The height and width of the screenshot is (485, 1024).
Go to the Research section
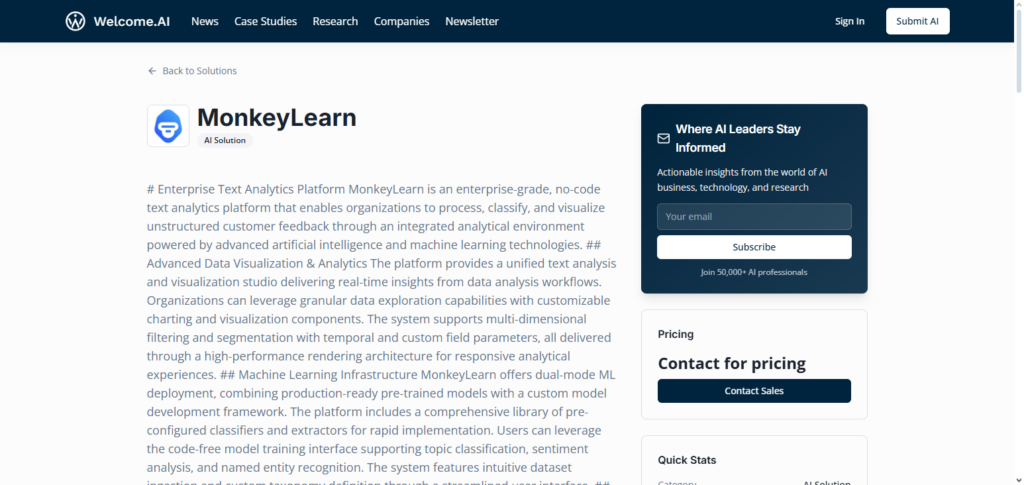(335, 21)
